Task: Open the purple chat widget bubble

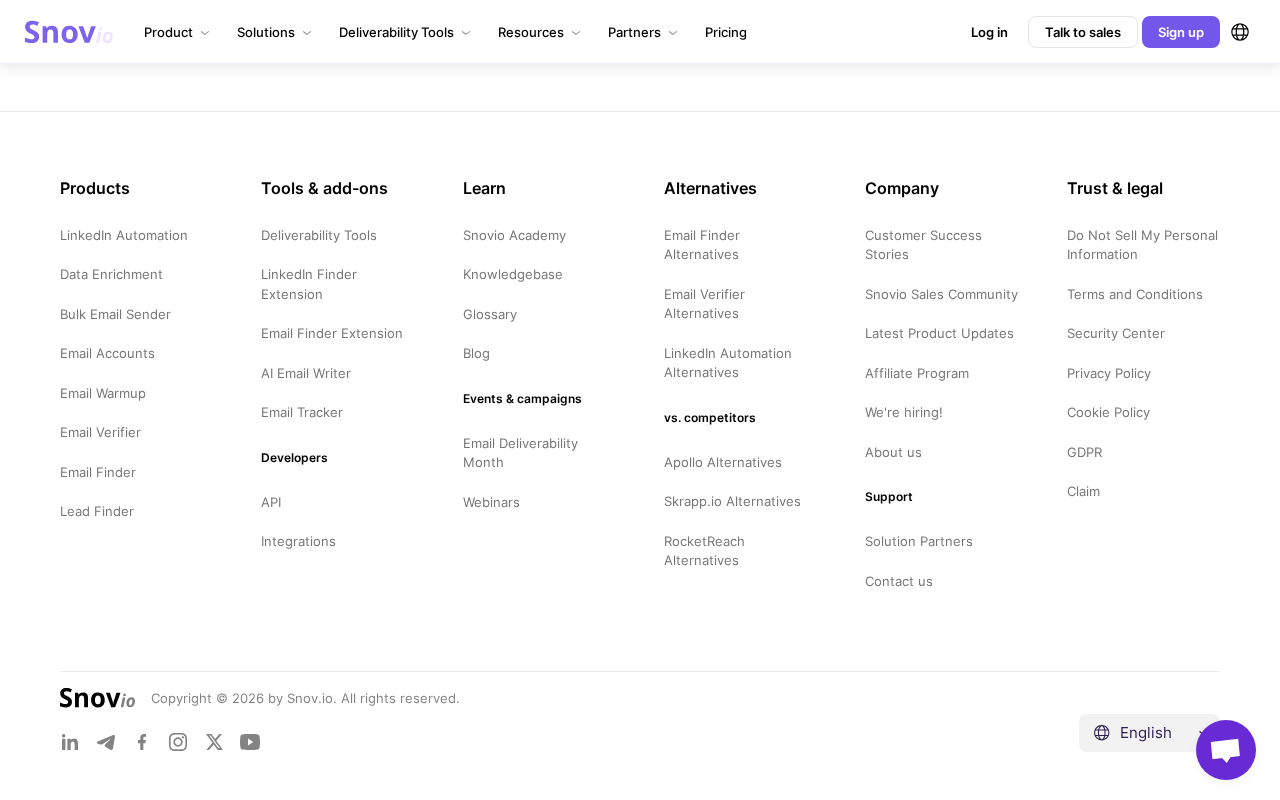Action: pos(1226,750)
